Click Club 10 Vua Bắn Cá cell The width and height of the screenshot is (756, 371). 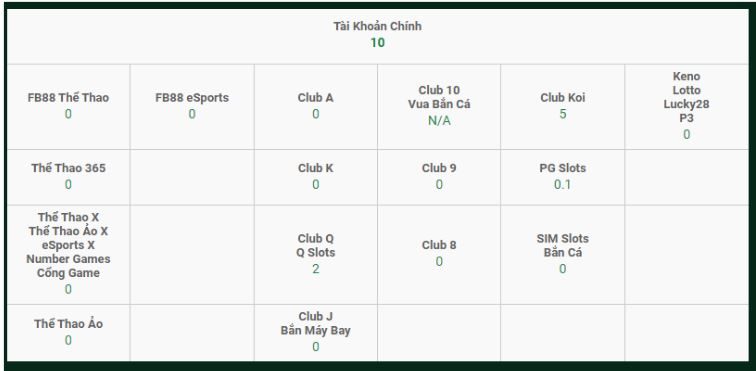[439, 106]
